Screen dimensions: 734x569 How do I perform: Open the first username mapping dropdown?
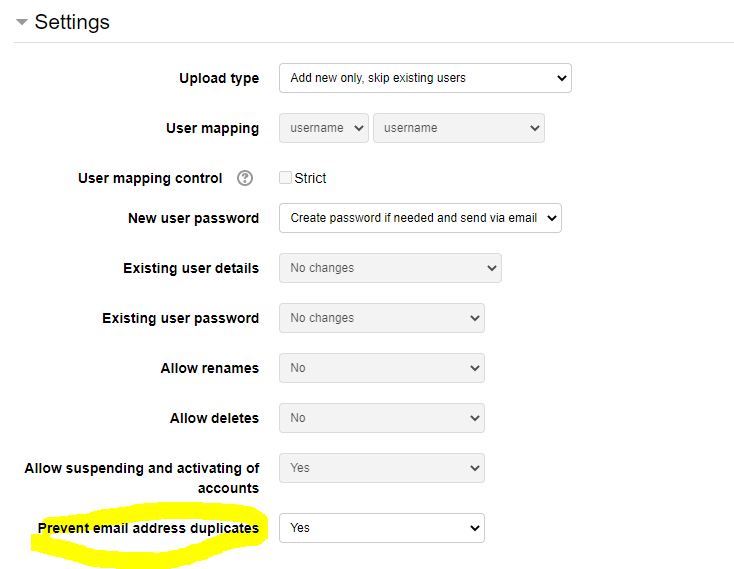click(324, 128)
